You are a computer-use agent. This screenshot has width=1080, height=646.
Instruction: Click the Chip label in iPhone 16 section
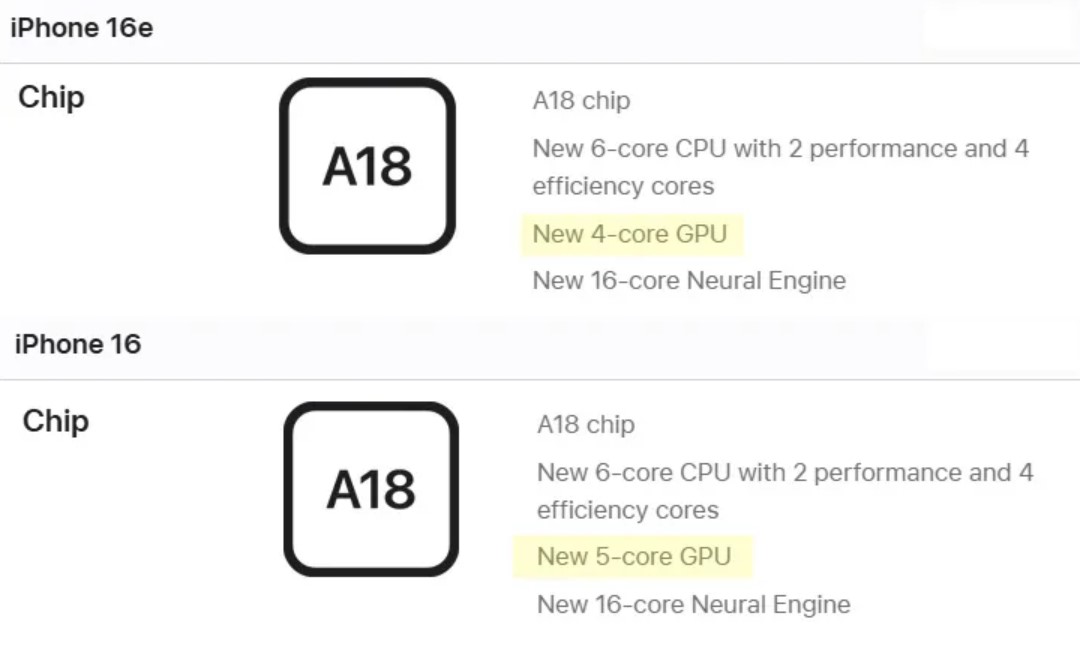(56, 421)
